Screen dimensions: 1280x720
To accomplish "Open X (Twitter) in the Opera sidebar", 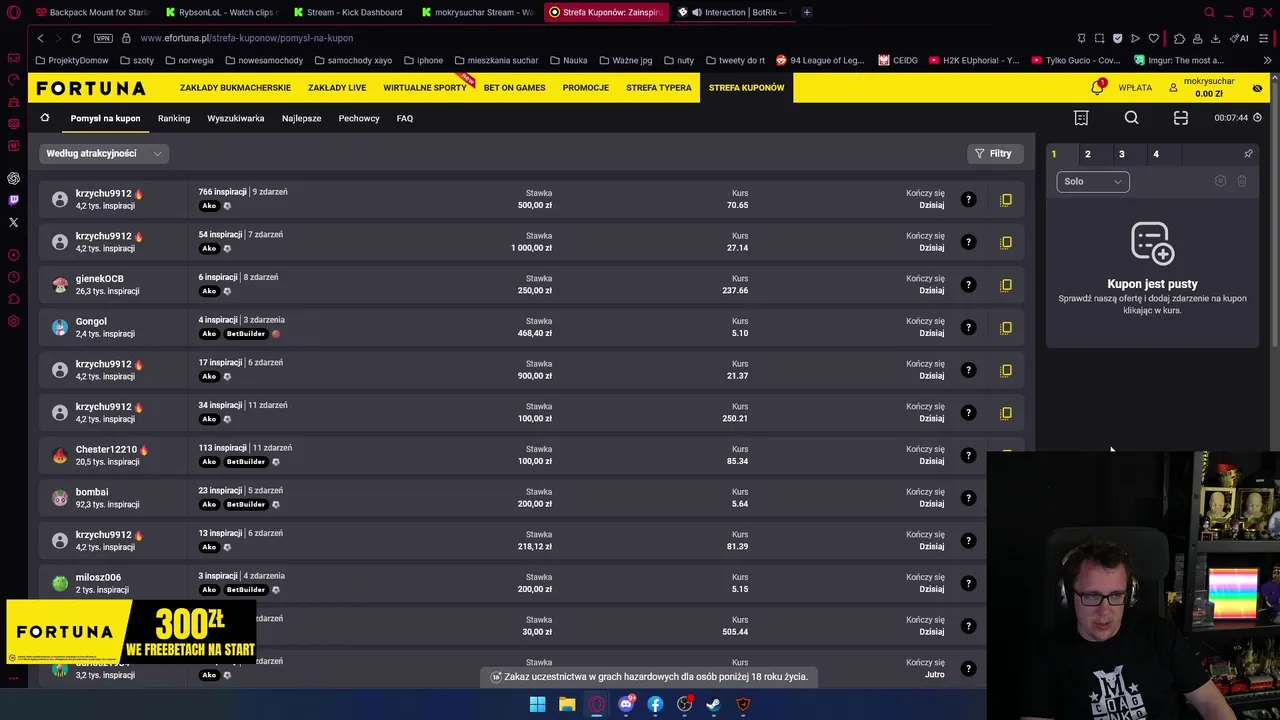I will click(x=13, y=222).
